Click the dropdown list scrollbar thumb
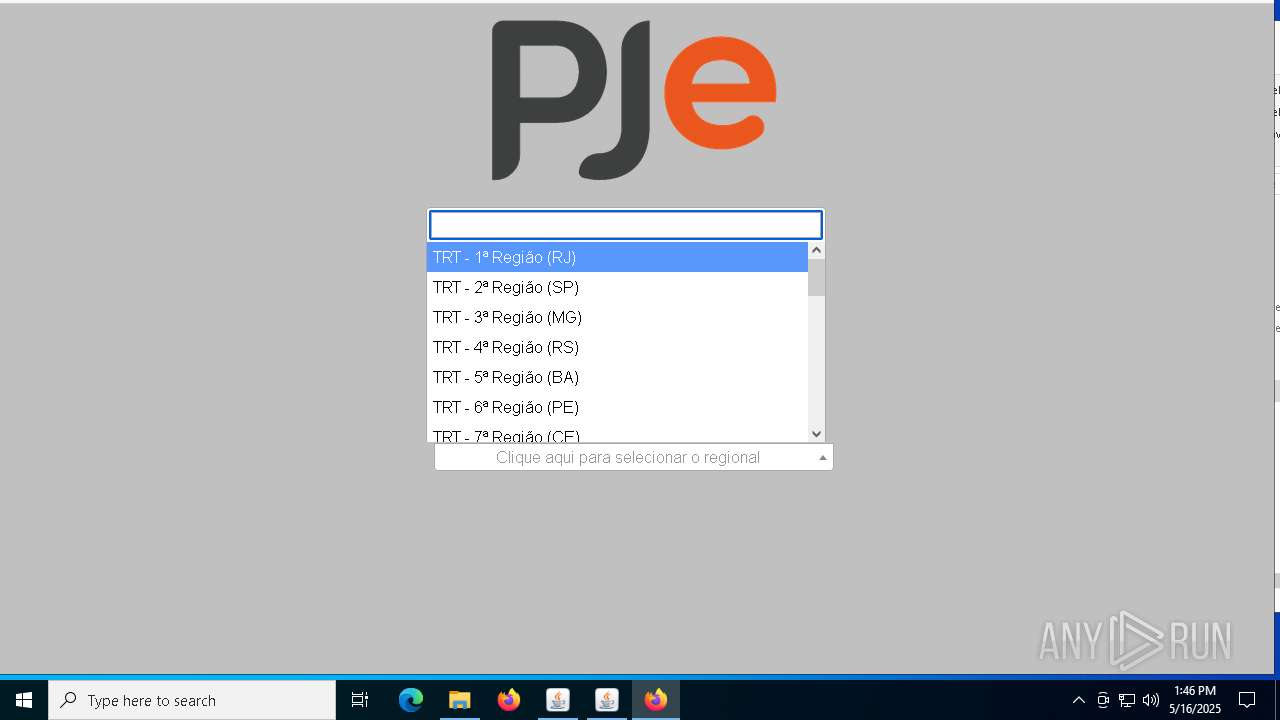The width and height of the screenshot is (1280, 720). pyautogui.click(x=816, y=278)
